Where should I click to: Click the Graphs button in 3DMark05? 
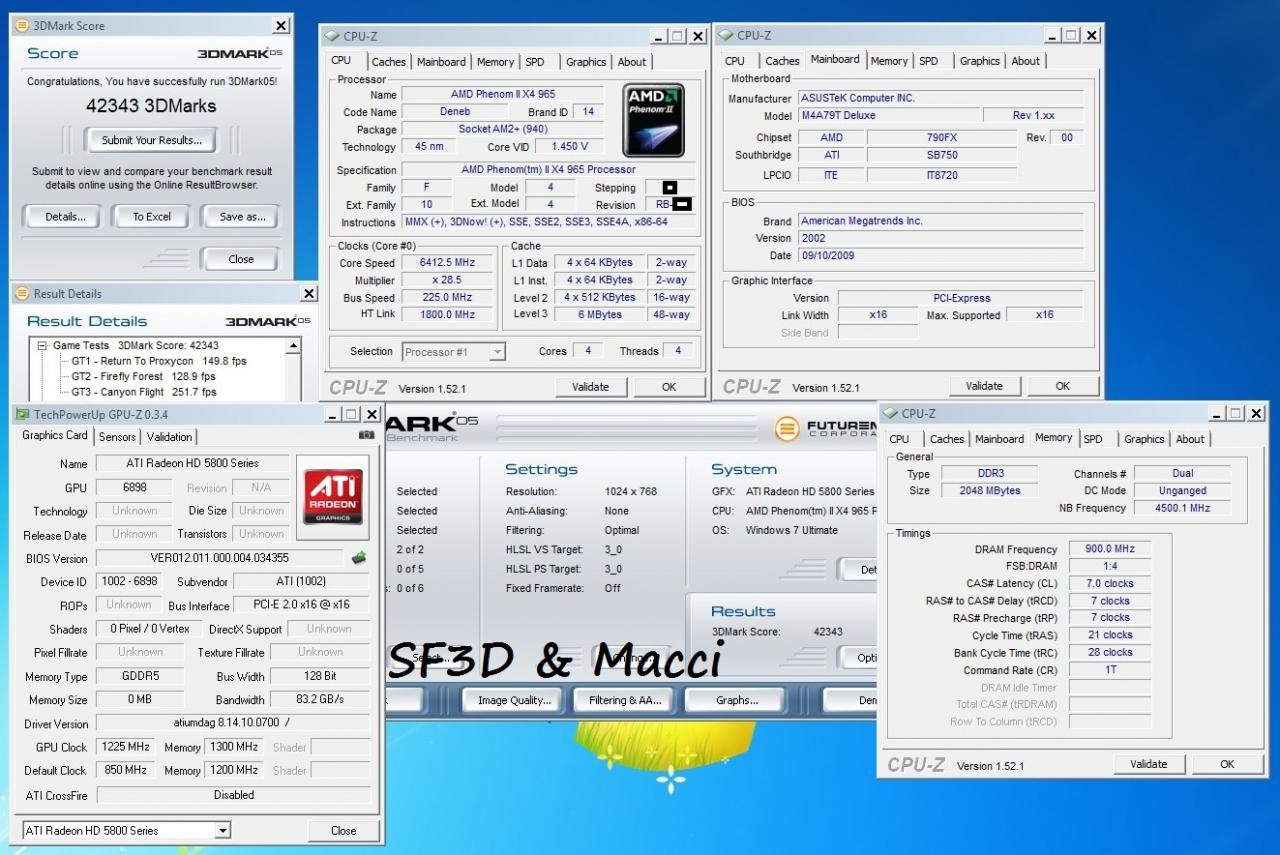coord(736,700)
